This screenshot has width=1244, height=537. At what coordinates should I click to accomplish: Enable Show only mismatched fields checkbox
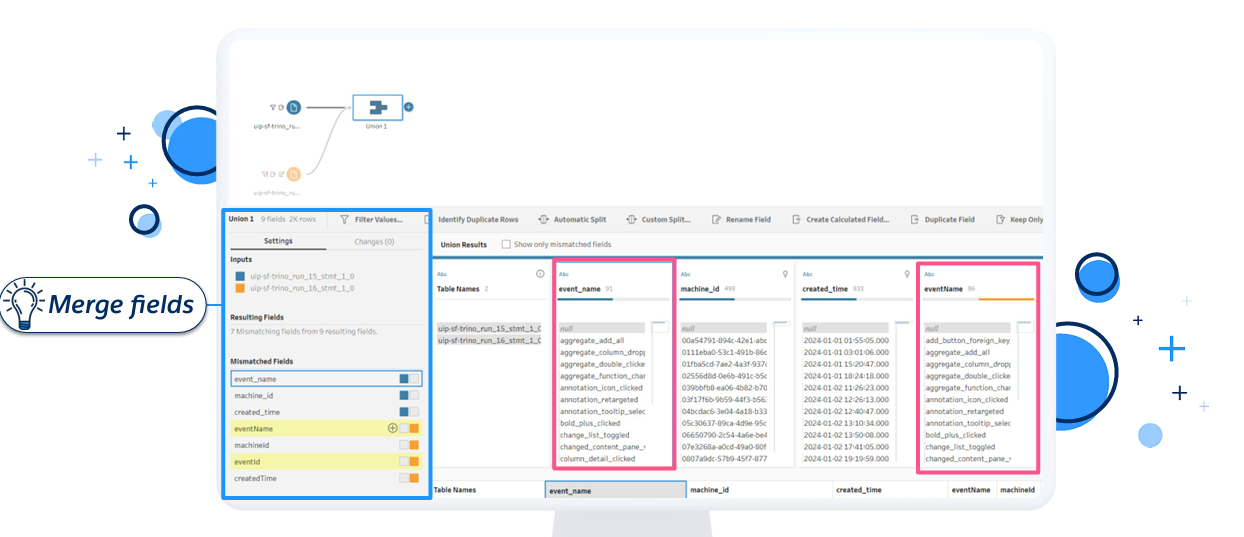(x=506, y=244)
